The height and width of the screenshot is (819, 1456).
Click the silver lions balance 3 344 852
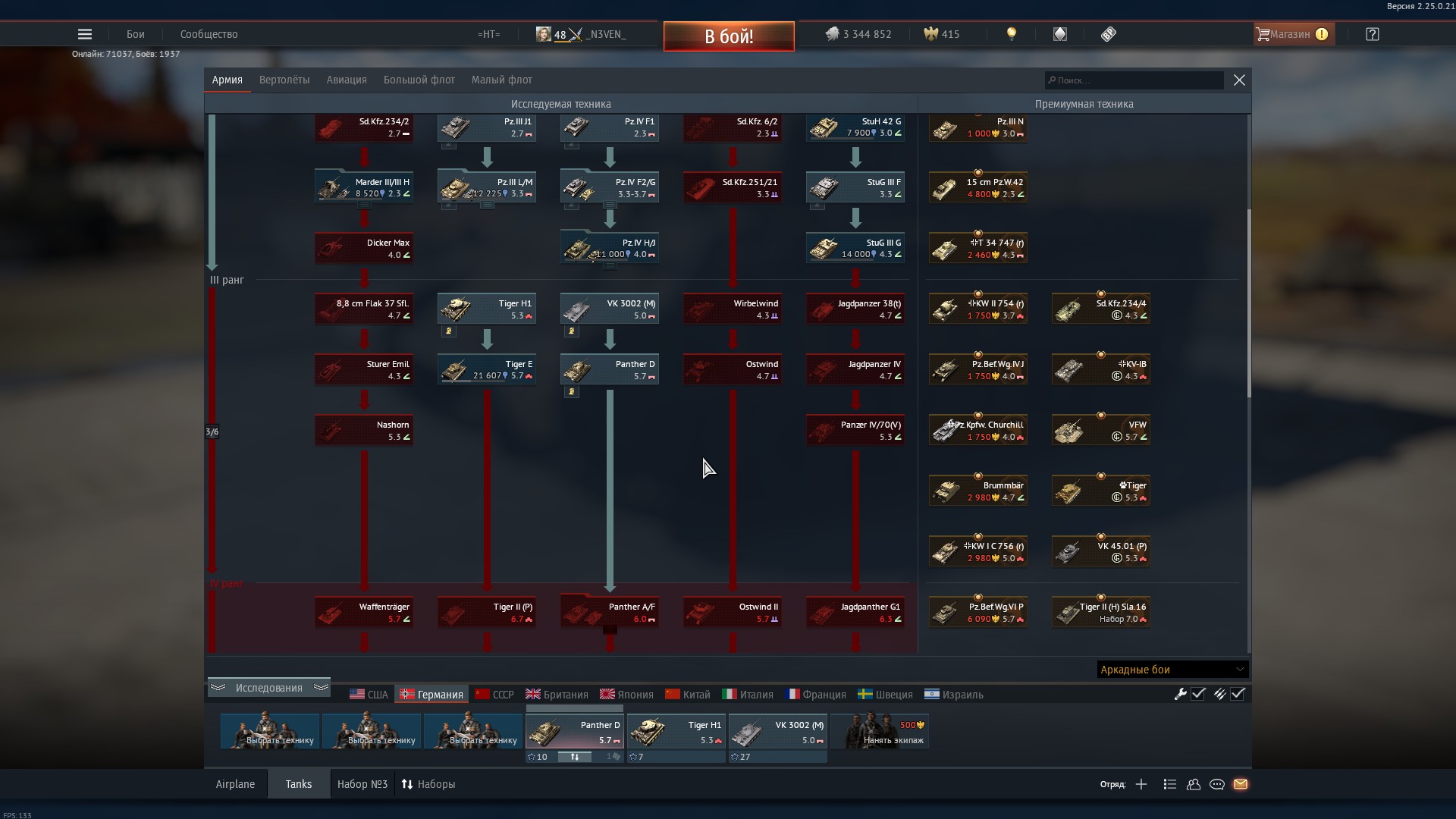(x=858, y=34)
